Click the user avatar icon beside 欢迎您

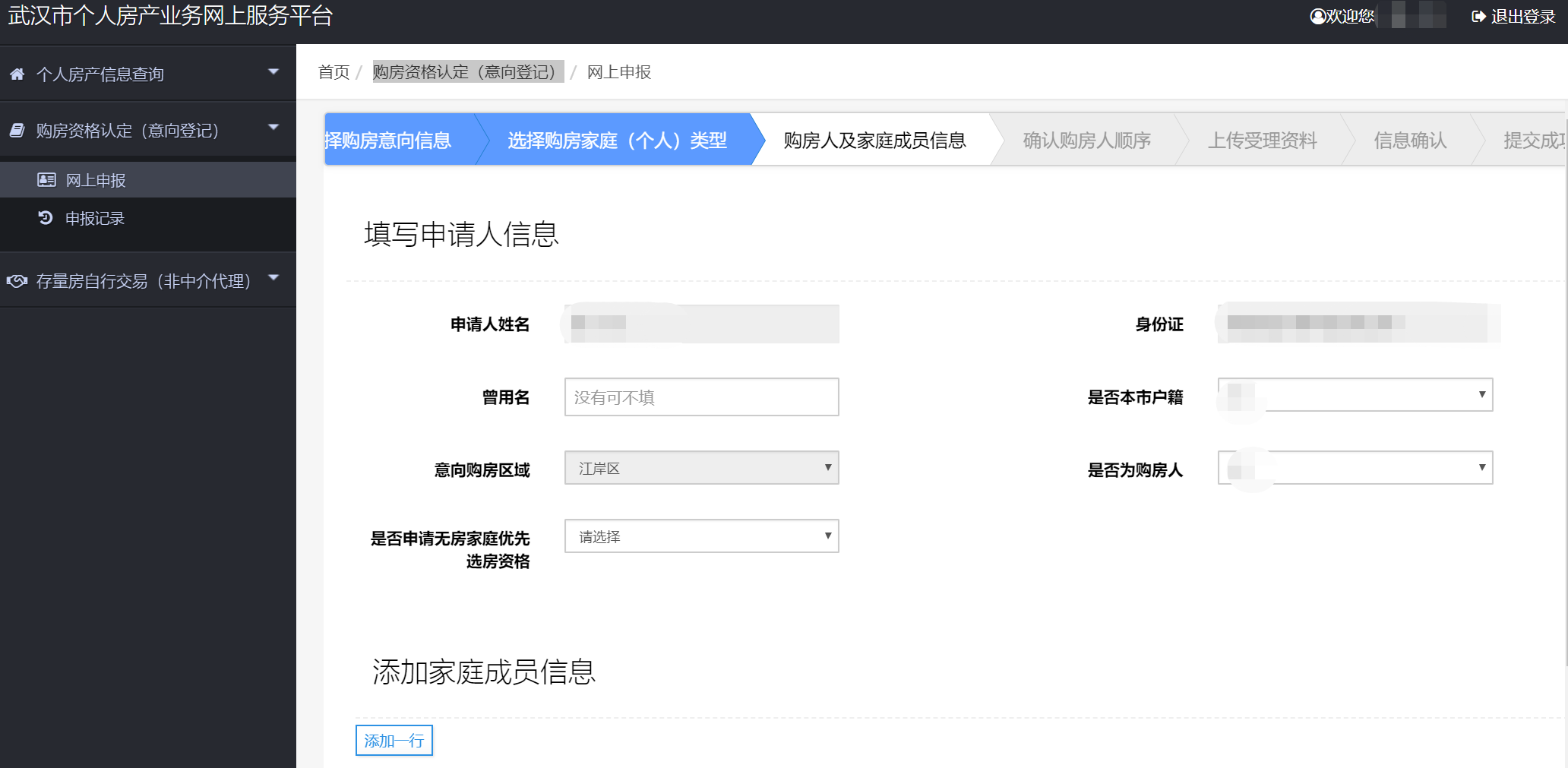click(x=1317, y=16)
